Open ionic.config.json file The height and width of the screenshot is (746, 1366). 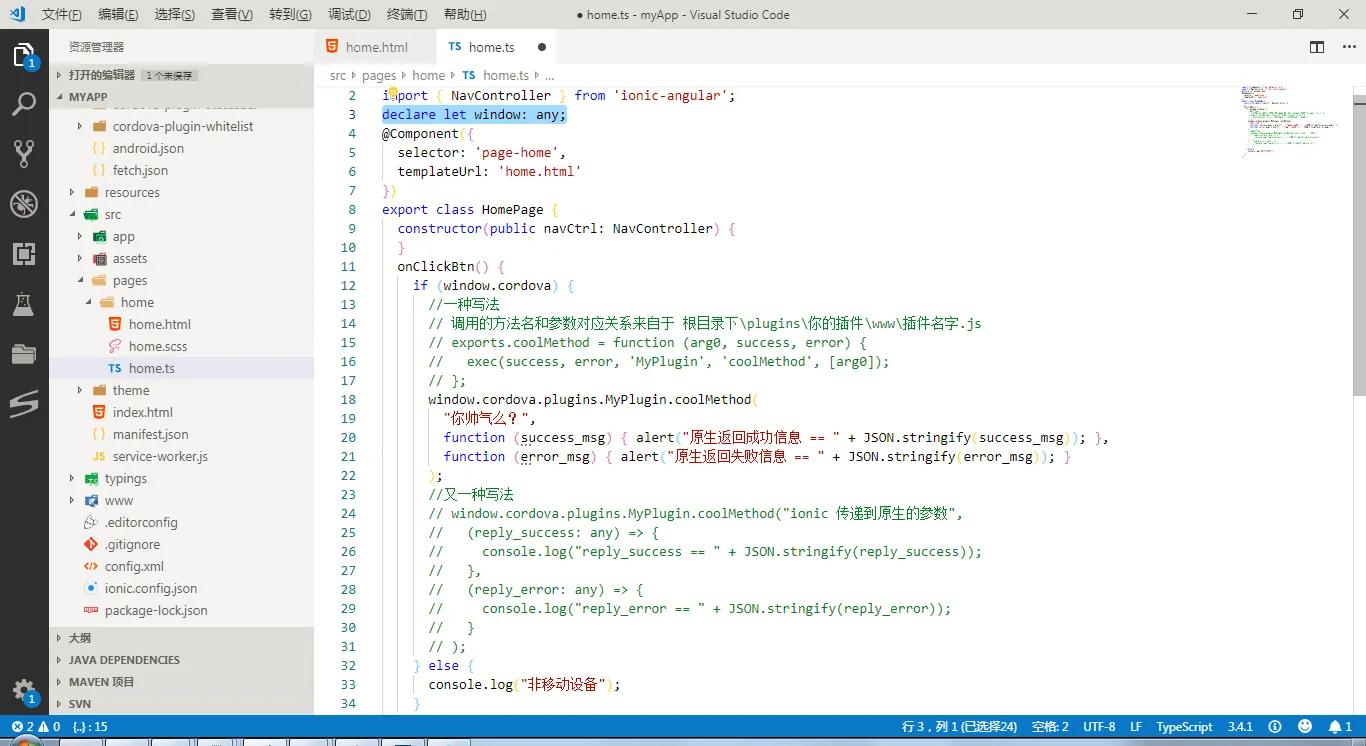[182, 588]
